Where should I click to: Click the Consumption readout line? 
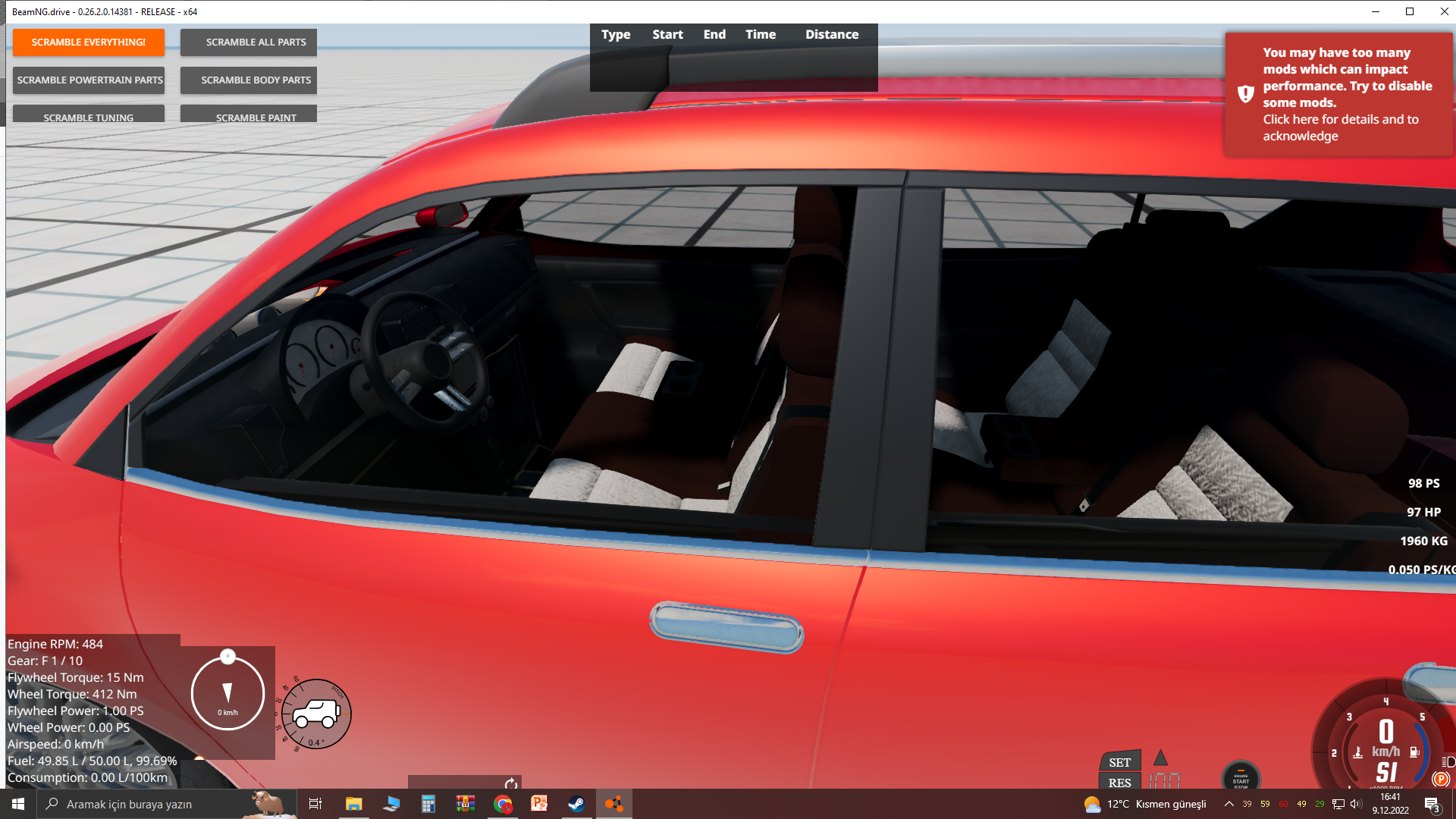tap(87, 777)
